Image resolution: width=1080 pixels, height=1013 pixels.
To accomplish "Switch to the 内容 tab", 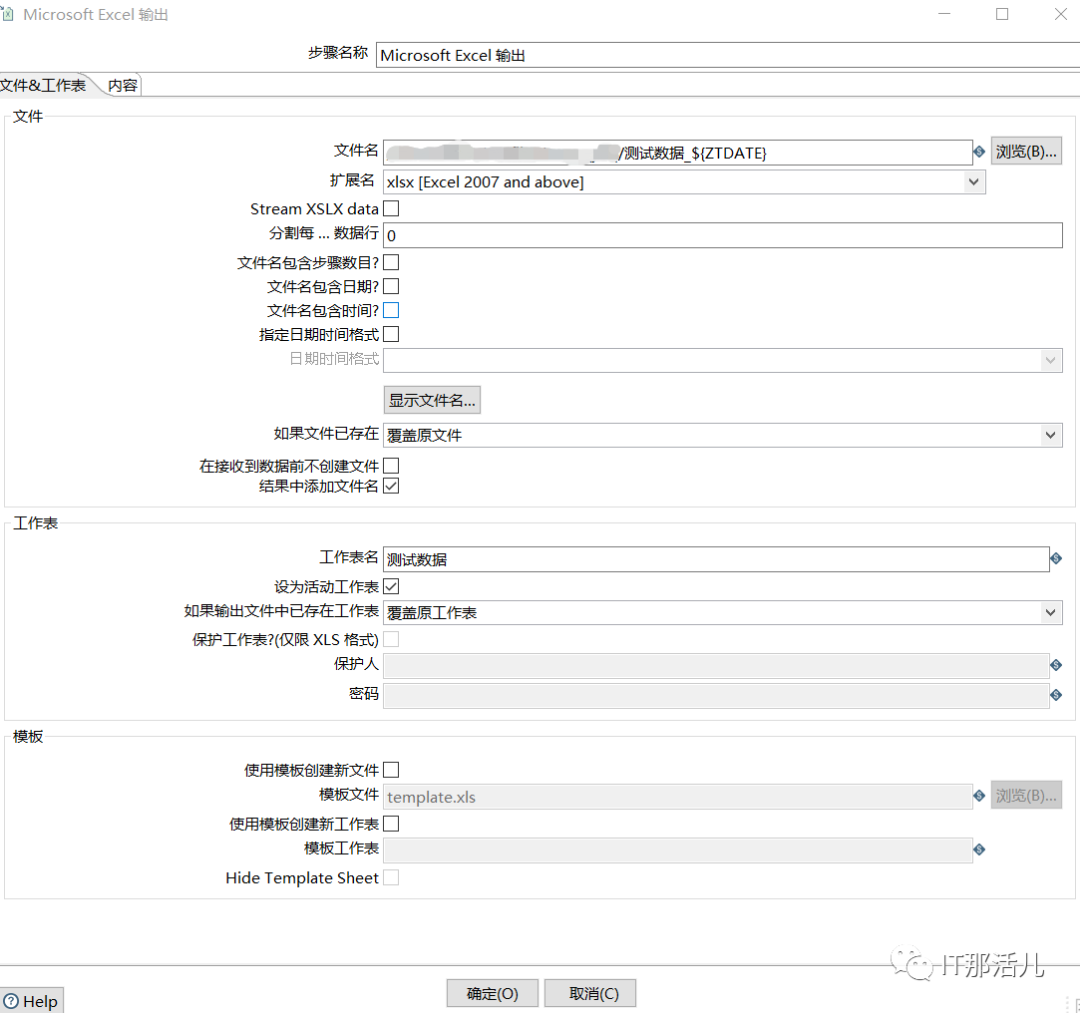I will coord(123,85).
